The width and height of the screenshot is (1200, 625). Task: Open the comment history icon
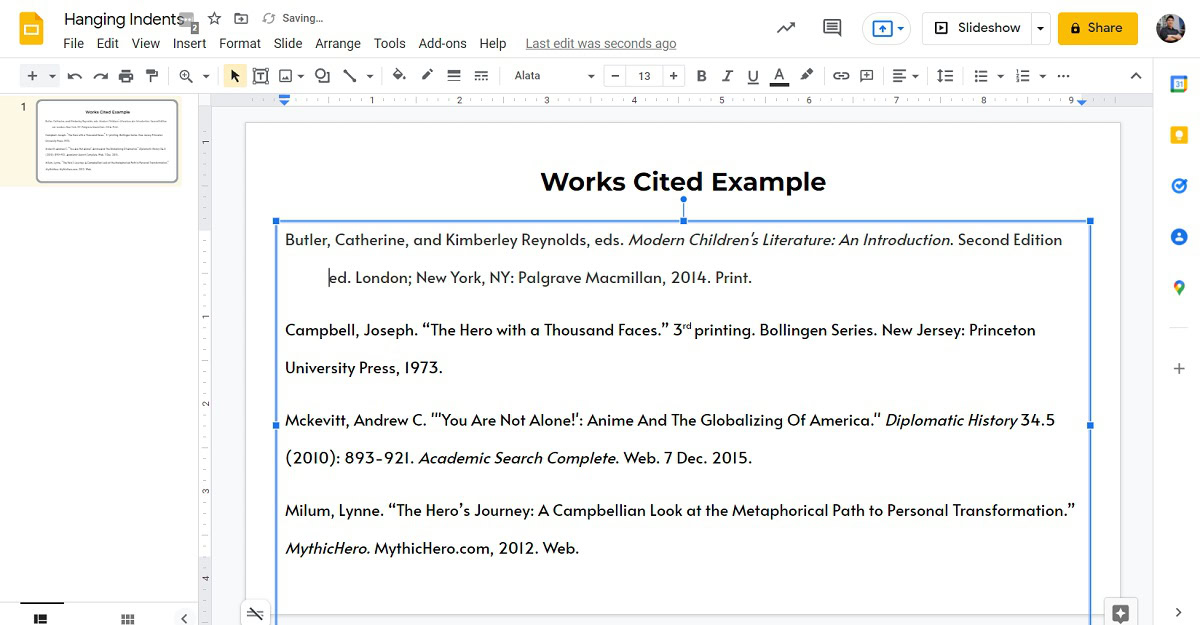coord(832,28)
